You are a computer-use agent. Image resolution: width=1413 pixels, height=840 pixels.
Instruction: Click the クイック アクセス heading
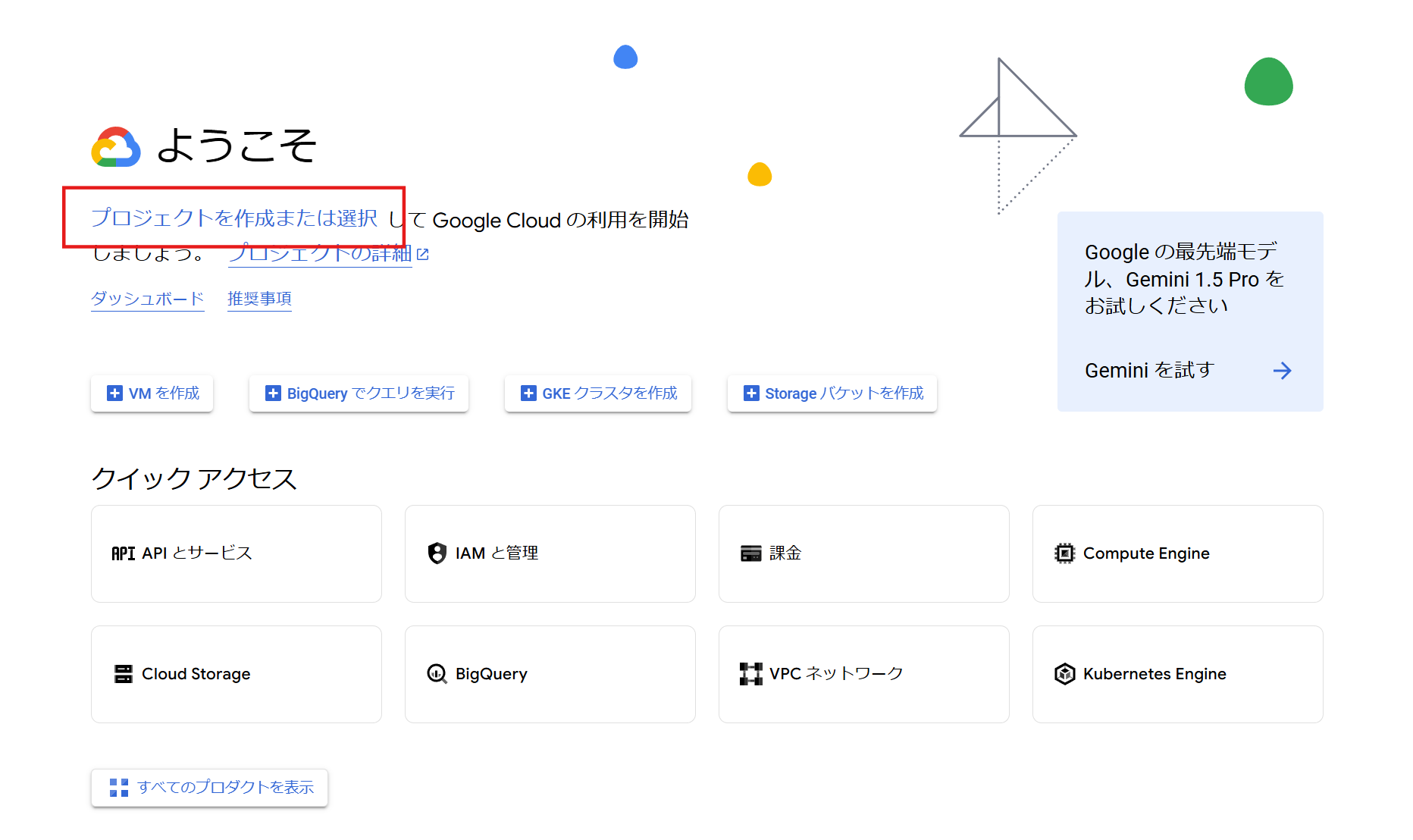194,479
